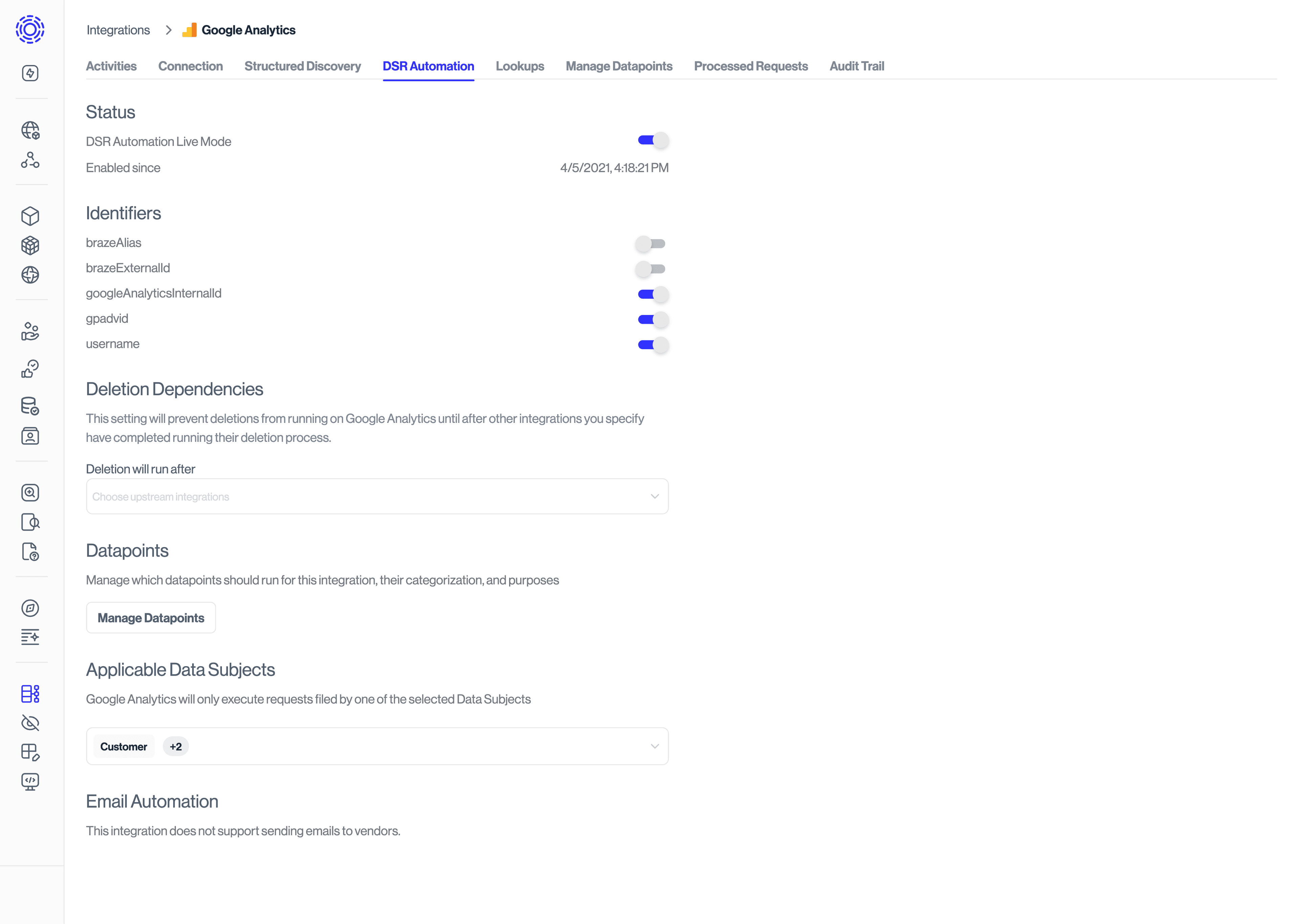Open the thumbs-up with checkmark icon
The image size is (1299, 924).
[x=30, y=369]
